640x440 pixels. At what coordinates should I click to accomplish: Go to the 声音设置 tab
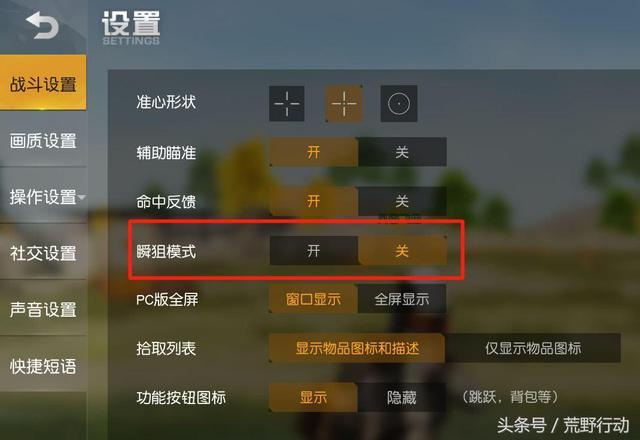coord(43,309)
